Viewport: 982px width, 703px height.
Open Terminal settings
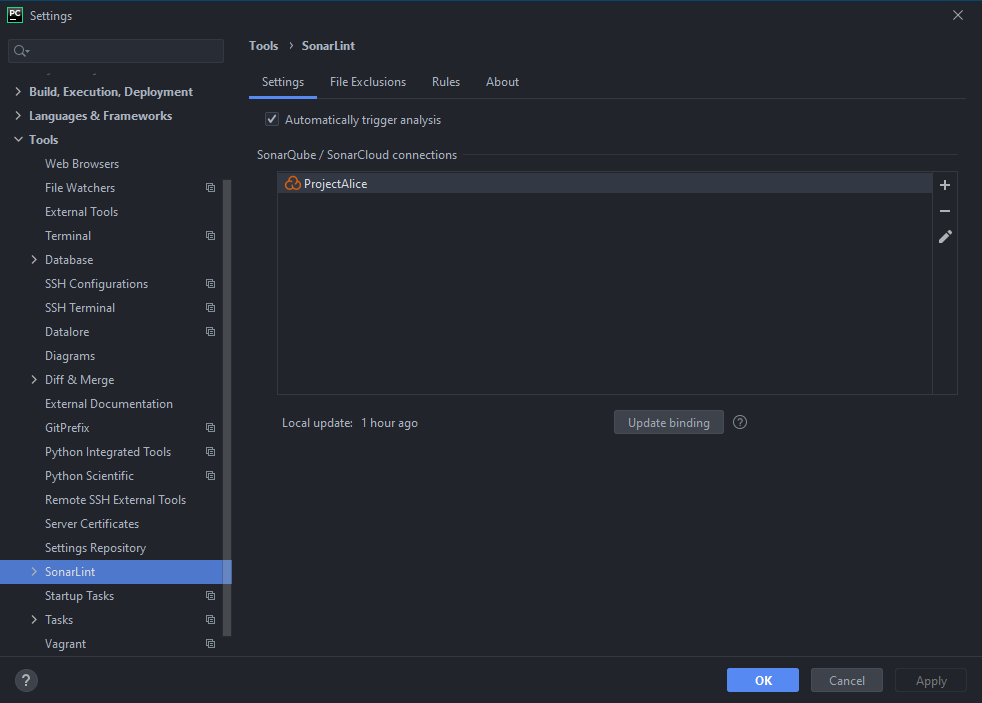(x=68, y=235)
